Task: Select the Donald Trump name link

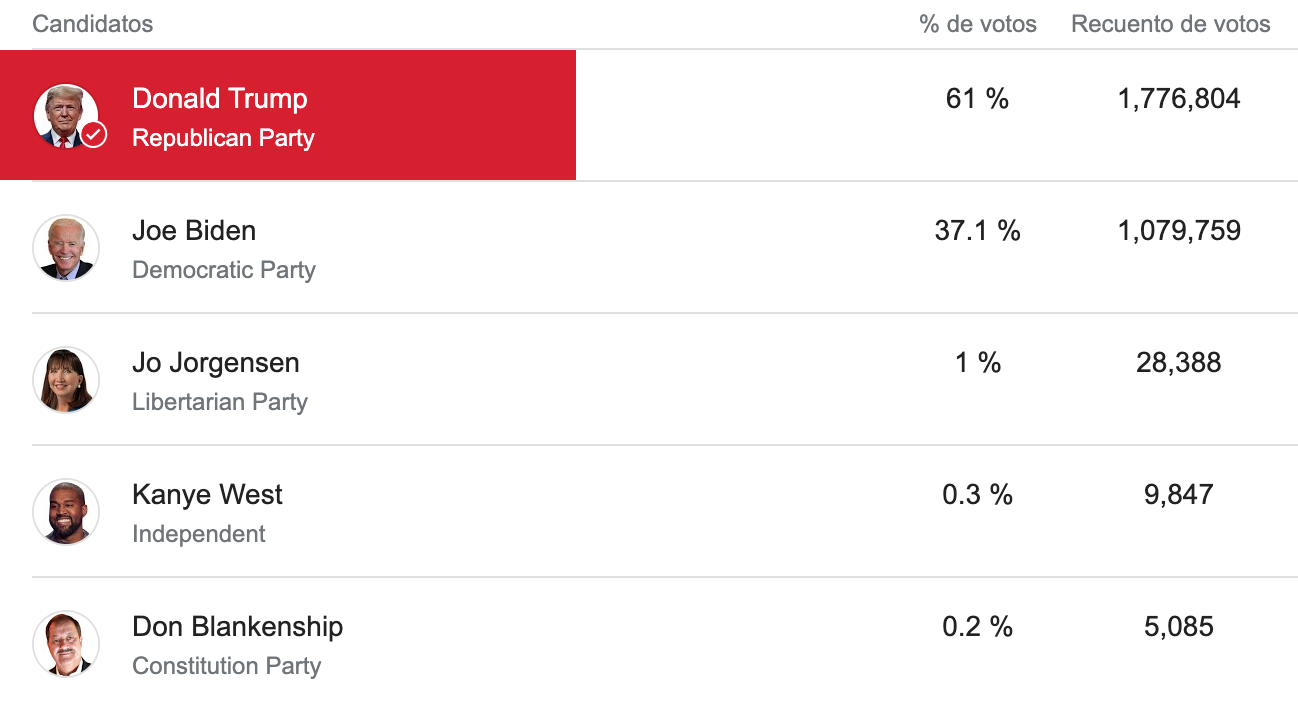Action: pos(220,98)
